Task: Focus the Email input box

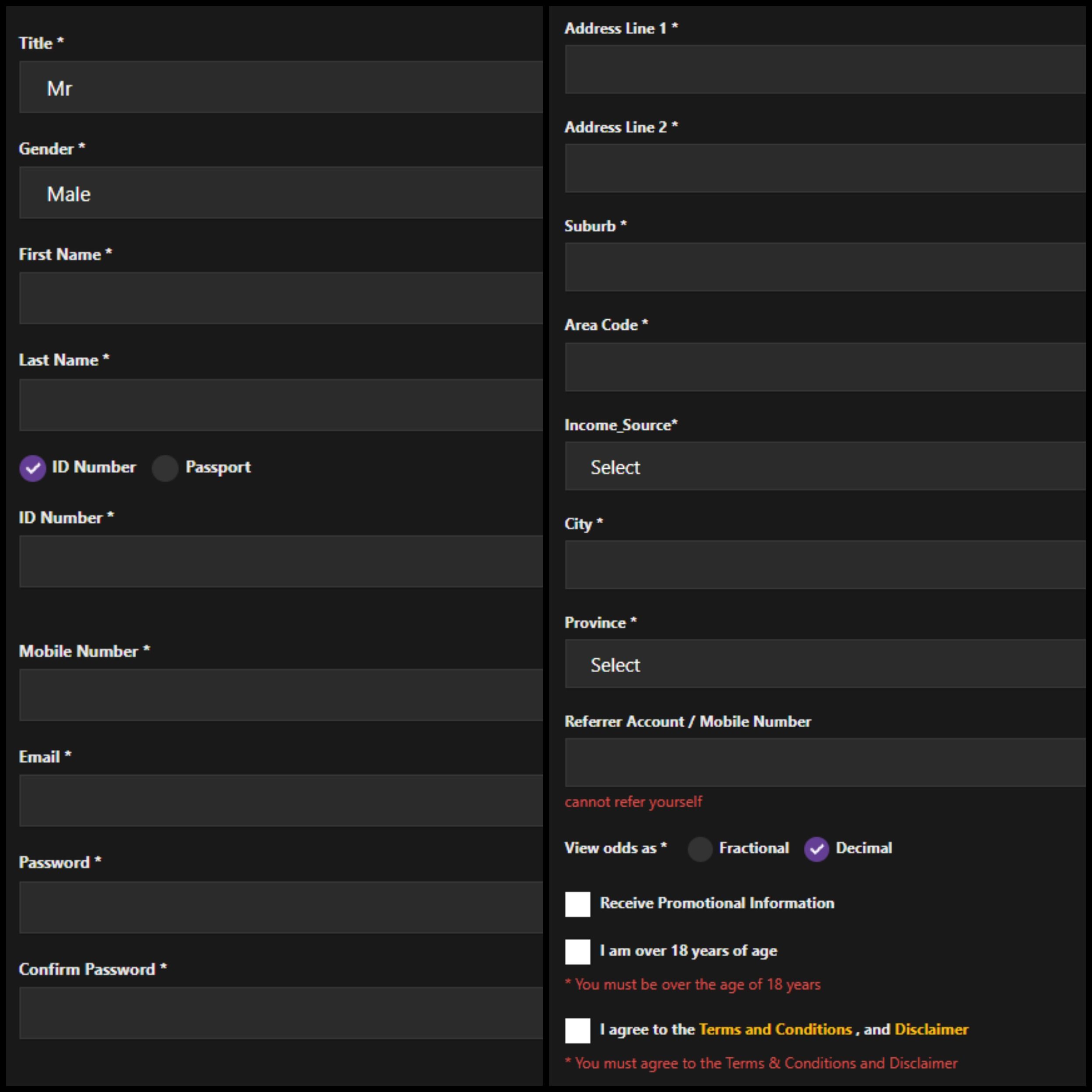Action: coord(281,800)
